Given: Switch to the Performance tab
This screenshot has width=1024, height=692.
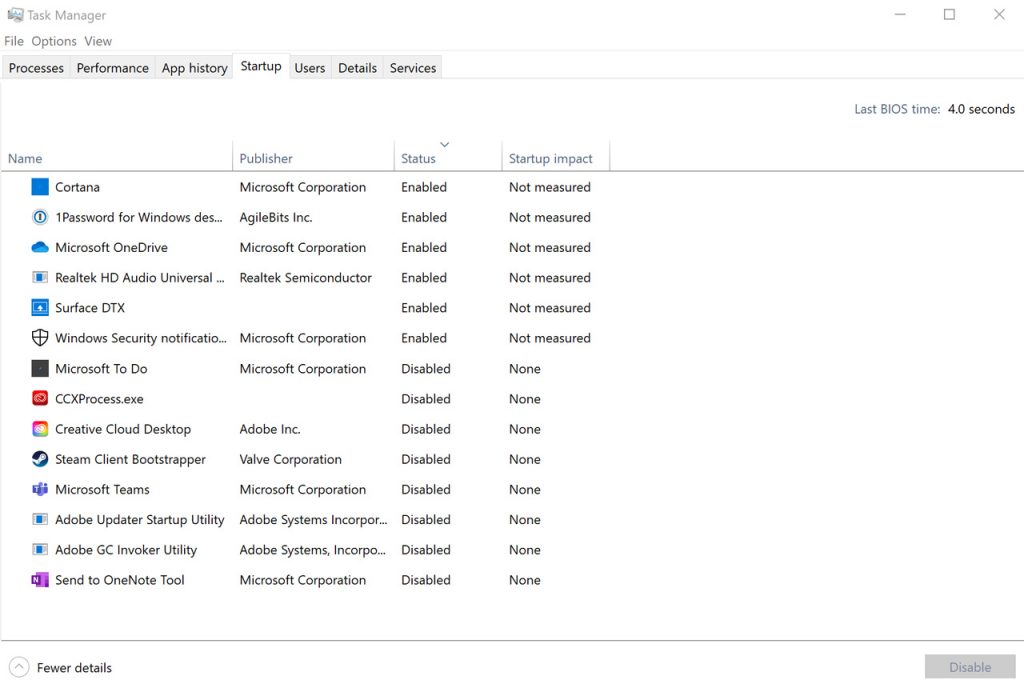Looking at the screenshot, I should click(x=112, y=68).
